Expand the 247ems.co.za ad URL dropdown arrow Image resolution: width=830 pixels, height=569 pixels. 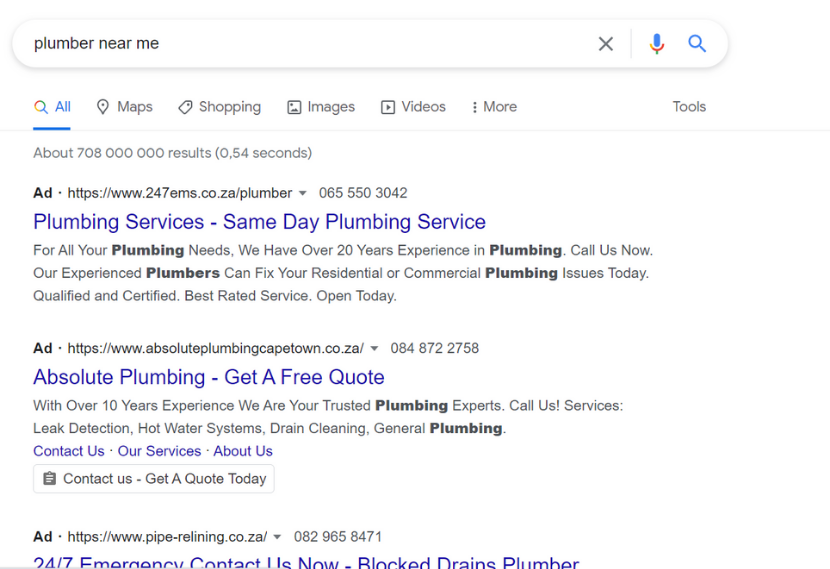[x=302, y=193]
